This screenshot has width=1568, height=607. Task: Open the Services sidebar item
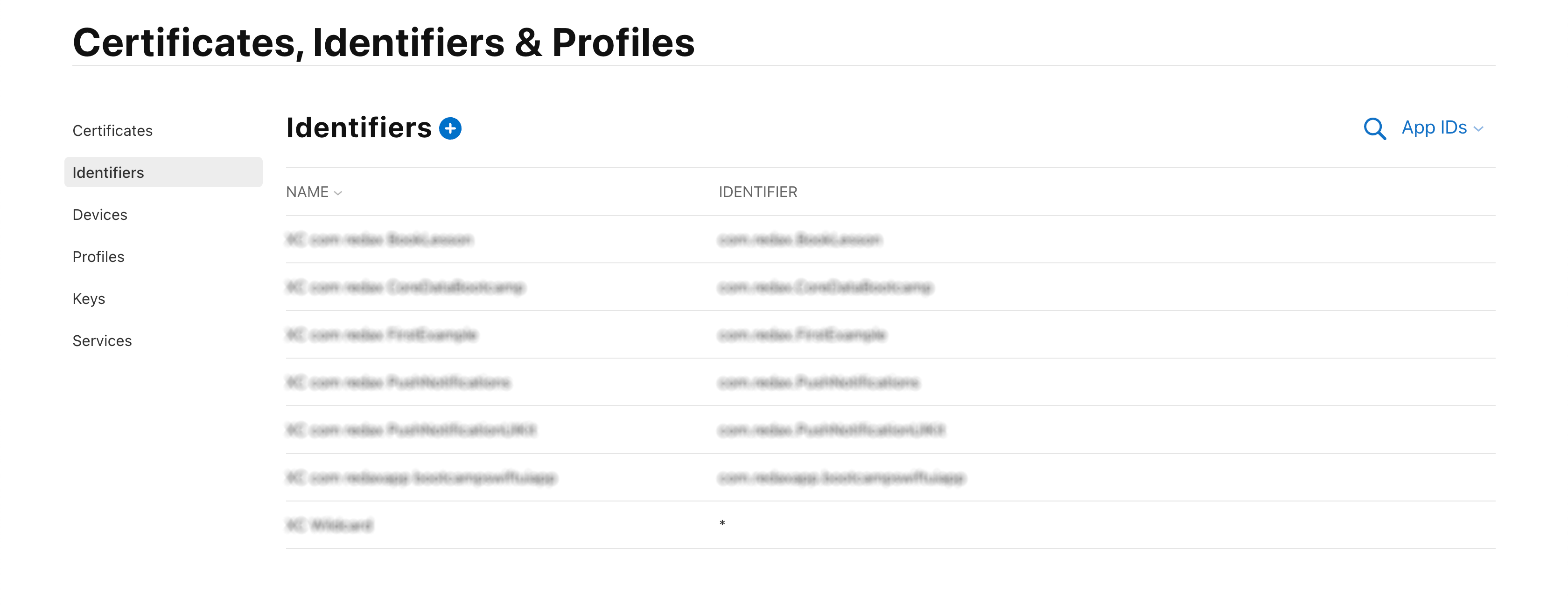102,341
